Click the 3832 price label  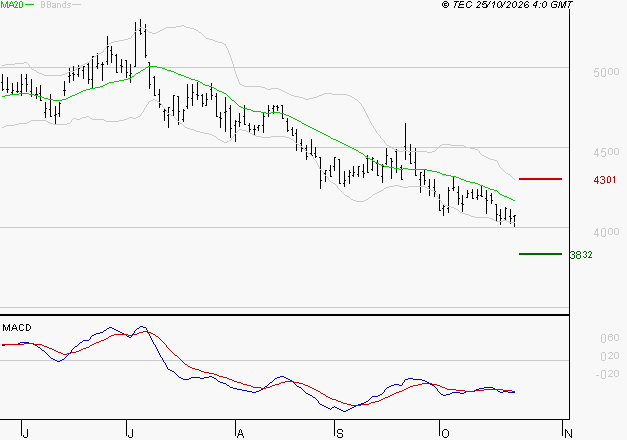[581, 255]
